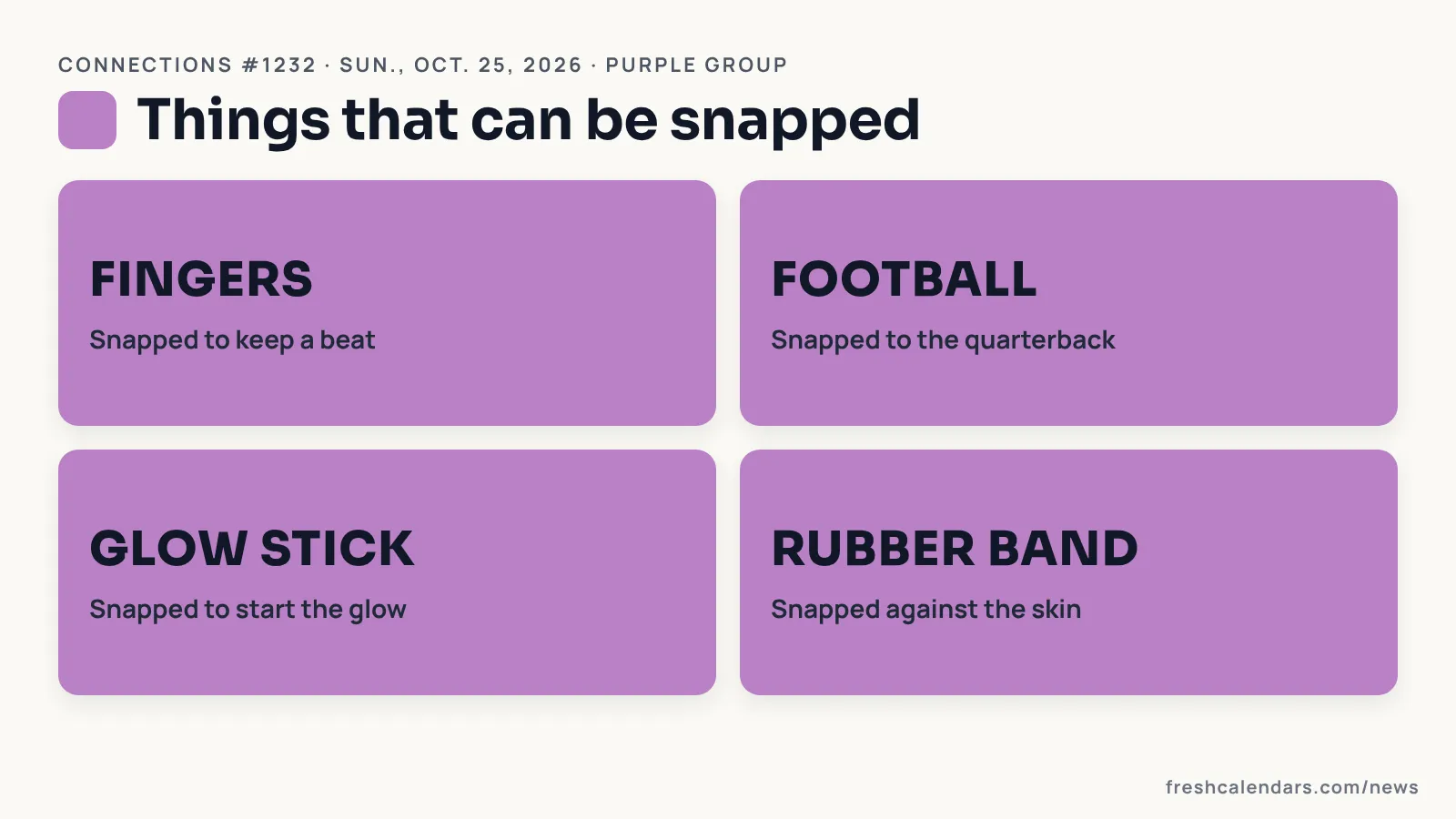The width and height of the screenshot is (1456, 819).
Task: Click 'Snapped to the quarterback' caption
Action: [943, 340]
